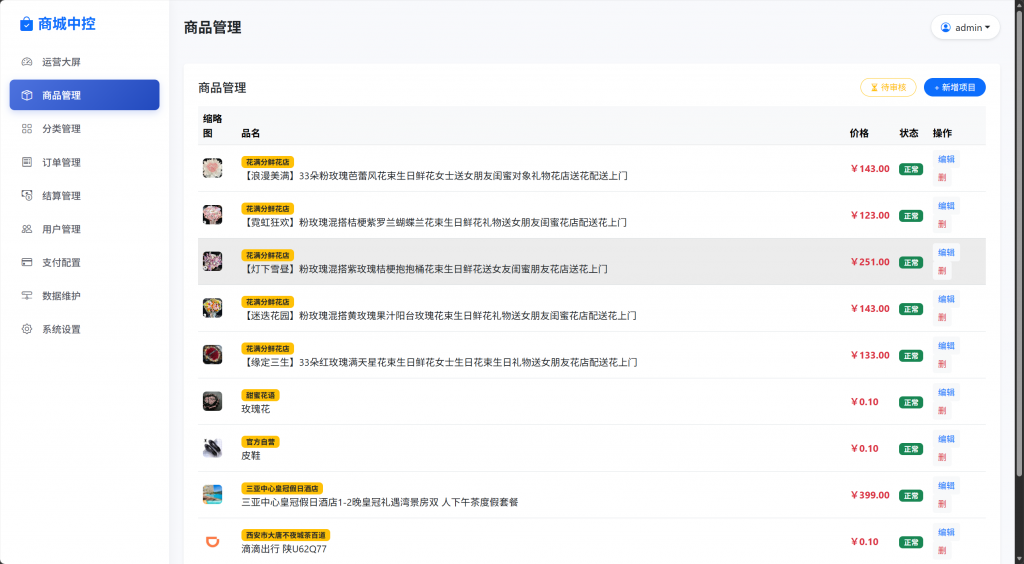Edit the 迷迭花园 product

pos(946,299)
